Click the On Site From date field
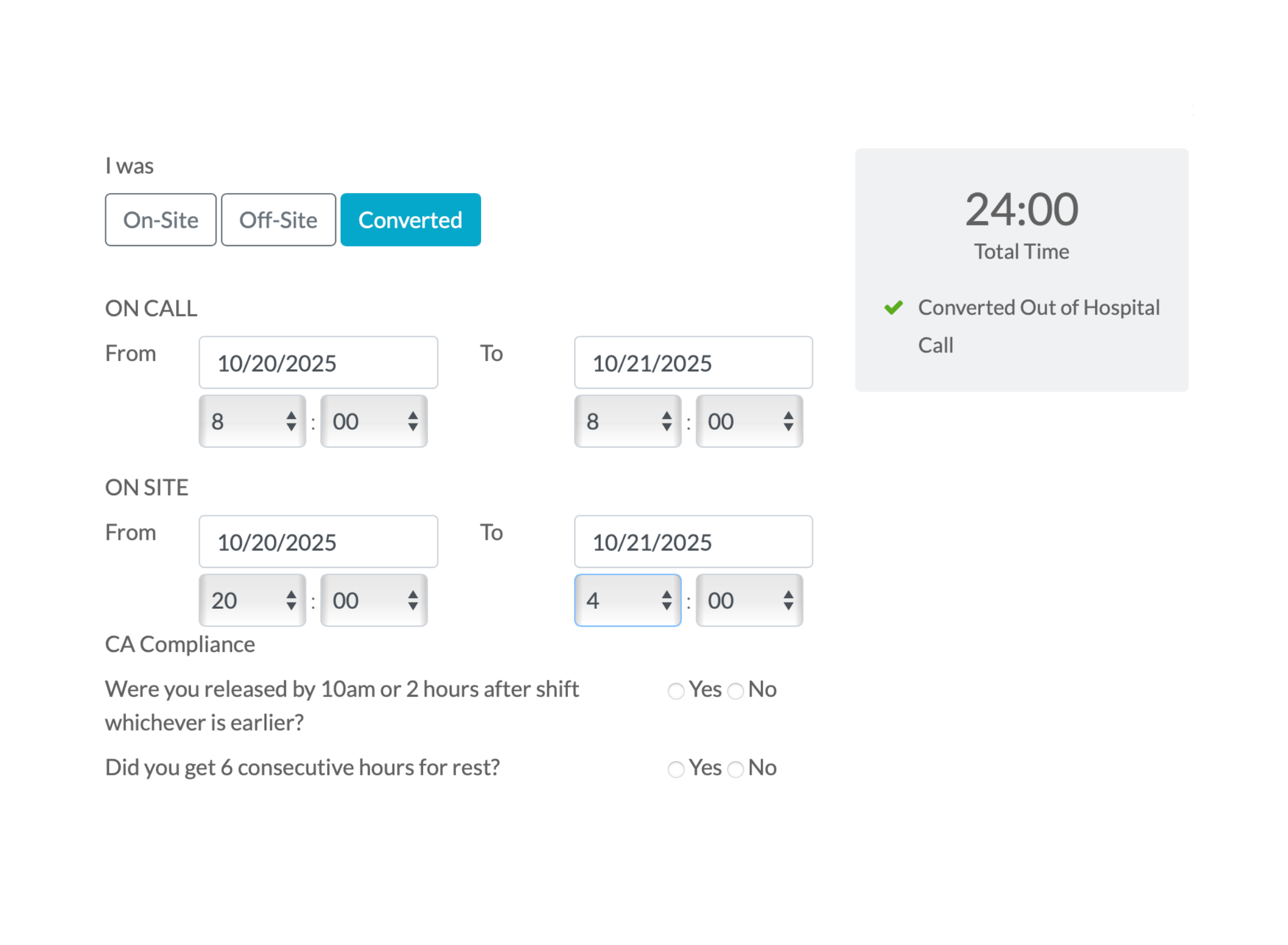Viewport: 1288px width, 945px height. click(x=318, y=542)
